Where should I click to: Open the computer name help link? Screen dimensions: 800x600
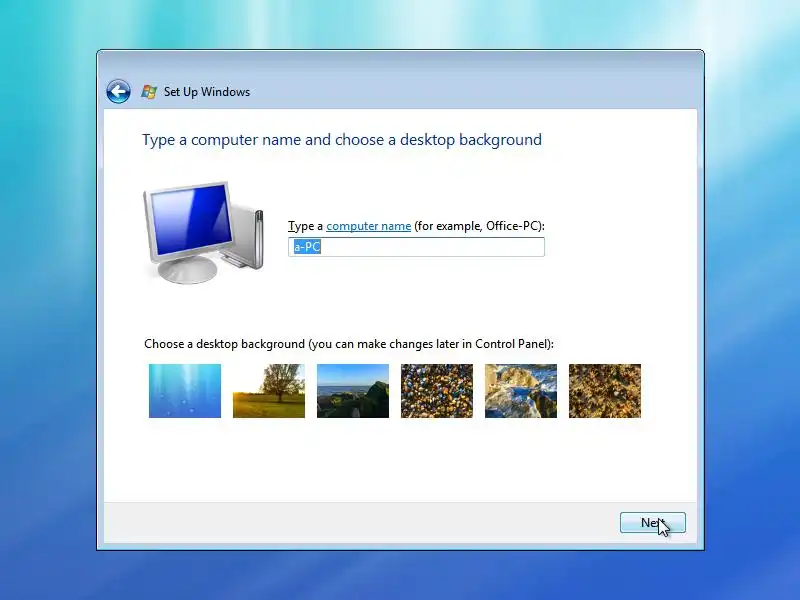368,226
